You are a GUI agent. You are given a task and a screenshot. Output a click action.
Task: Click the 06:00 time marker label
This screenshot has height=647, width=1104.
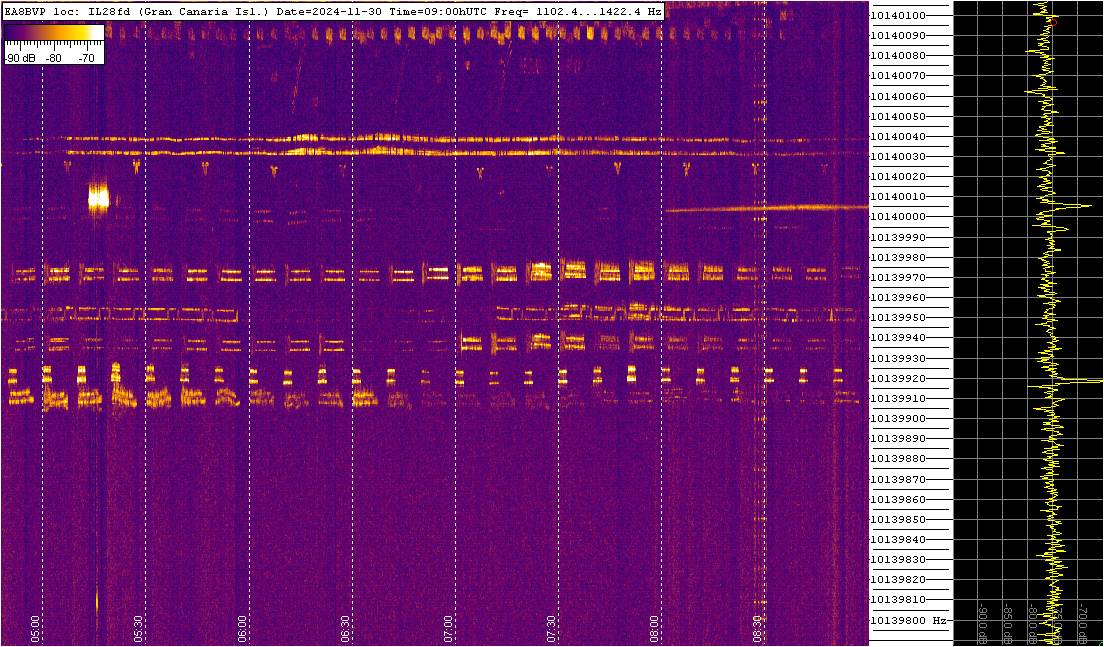click(x=242, y=629)
